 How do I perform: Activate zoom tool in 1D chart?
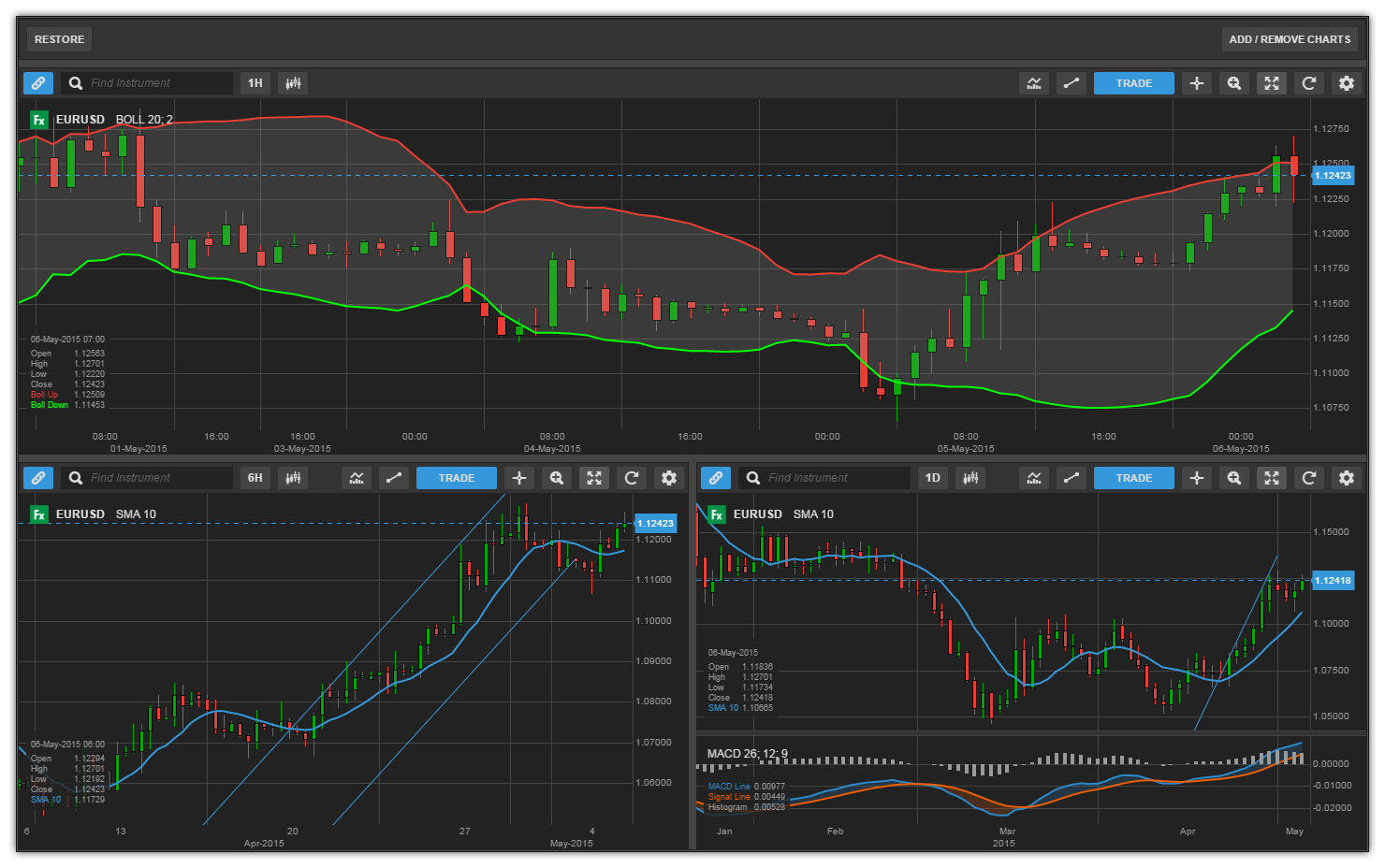tap(1234, 478)
